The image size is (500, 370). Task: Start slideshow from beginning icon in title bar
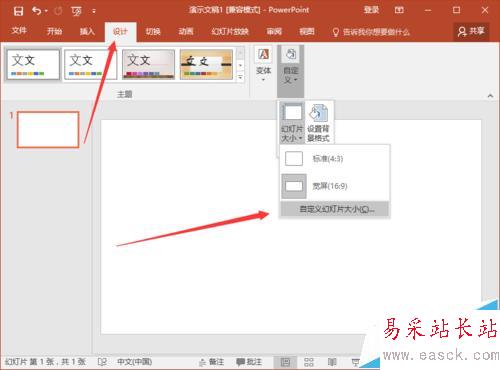[x=76, y=11]
